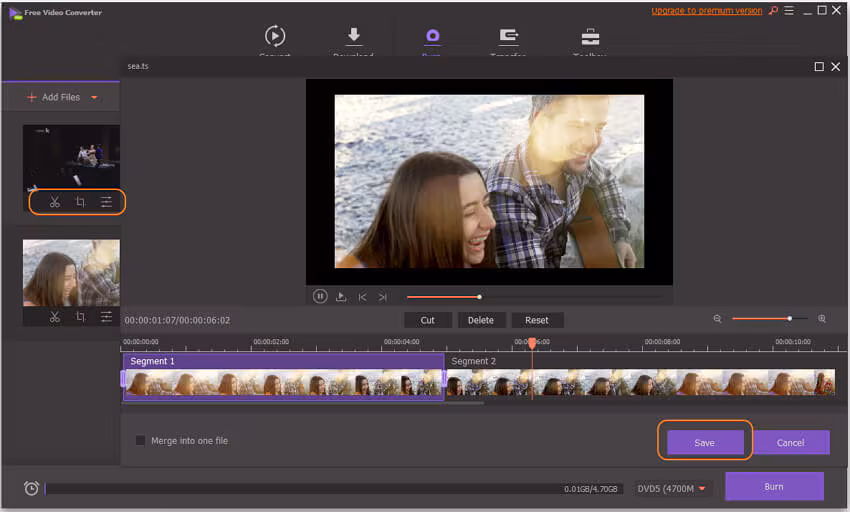The height and width of the screenshot is (512, 850).
Task: Zoom out the timeline with magnifier icon
Action: tap(717, 319)
